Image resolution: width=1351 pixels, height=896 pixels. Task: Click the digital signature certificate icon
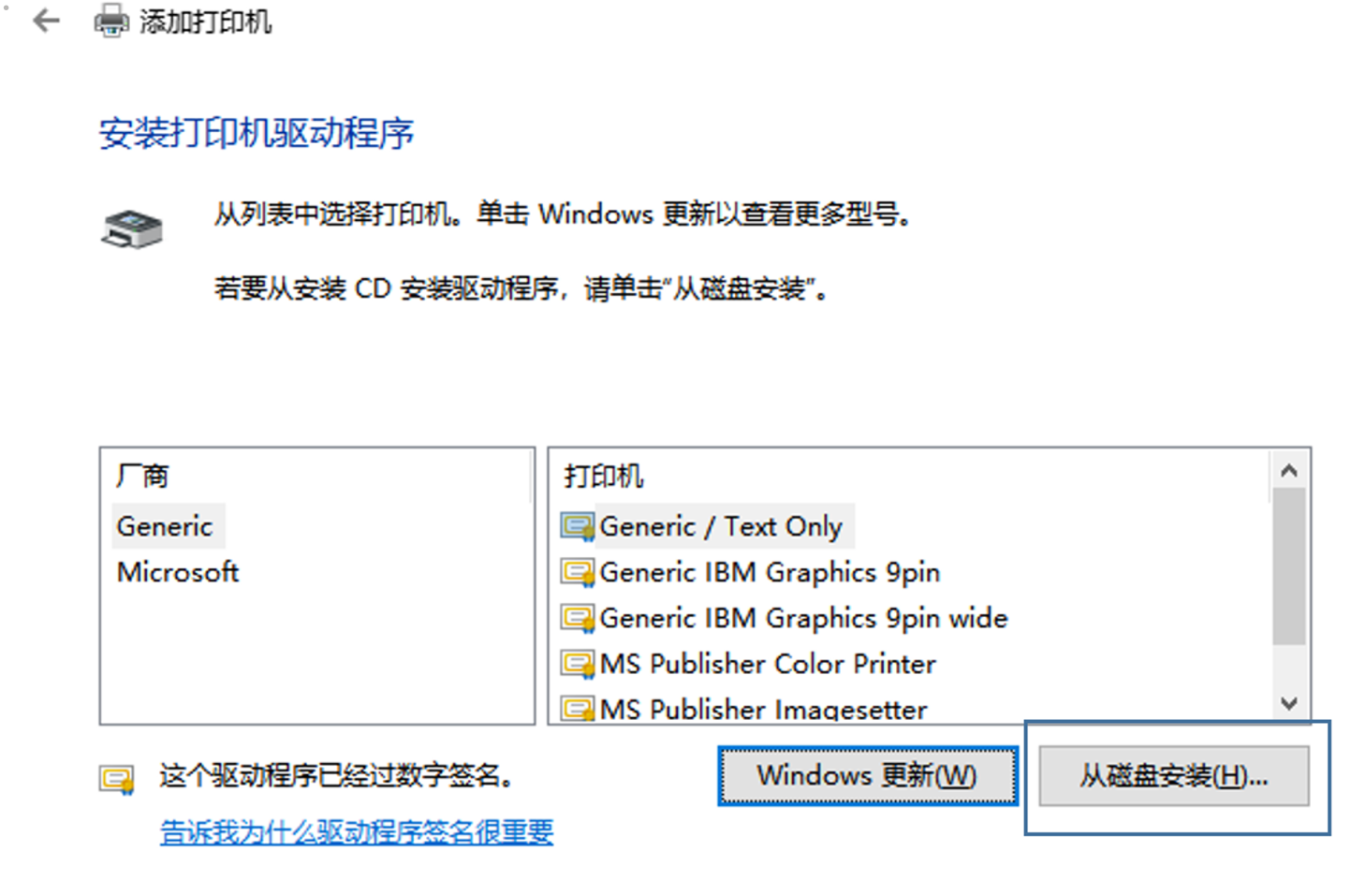pos(117,779)
